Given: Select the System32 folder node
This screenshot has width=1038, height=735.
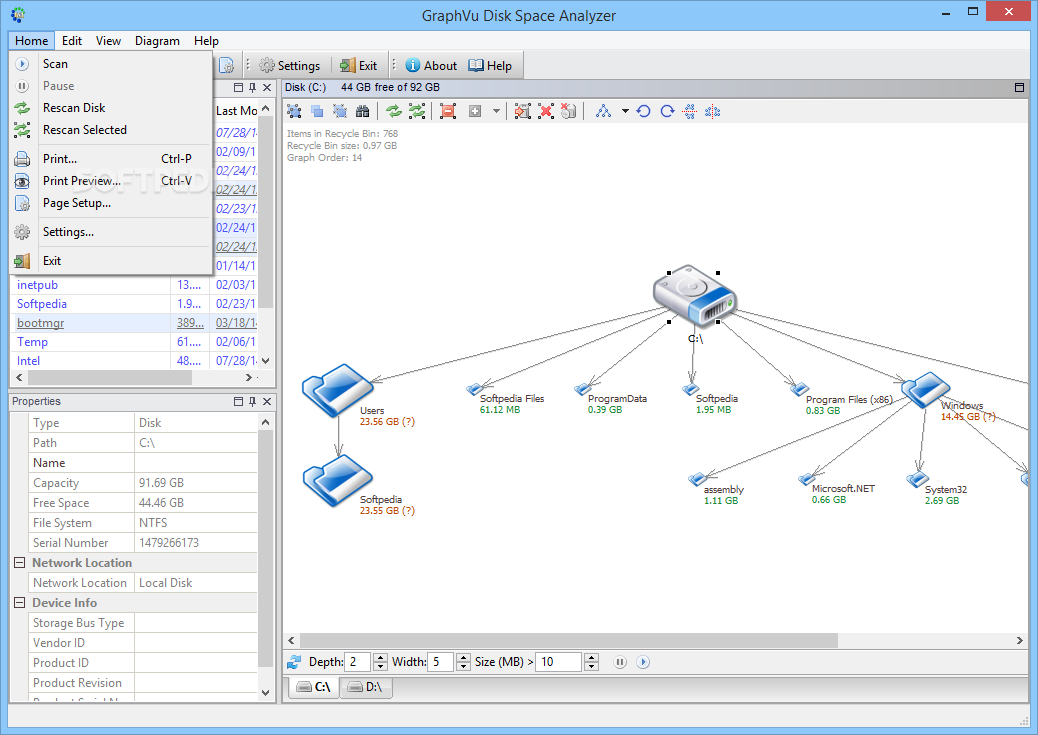Looking at the screenshot, I should (918, 479).
